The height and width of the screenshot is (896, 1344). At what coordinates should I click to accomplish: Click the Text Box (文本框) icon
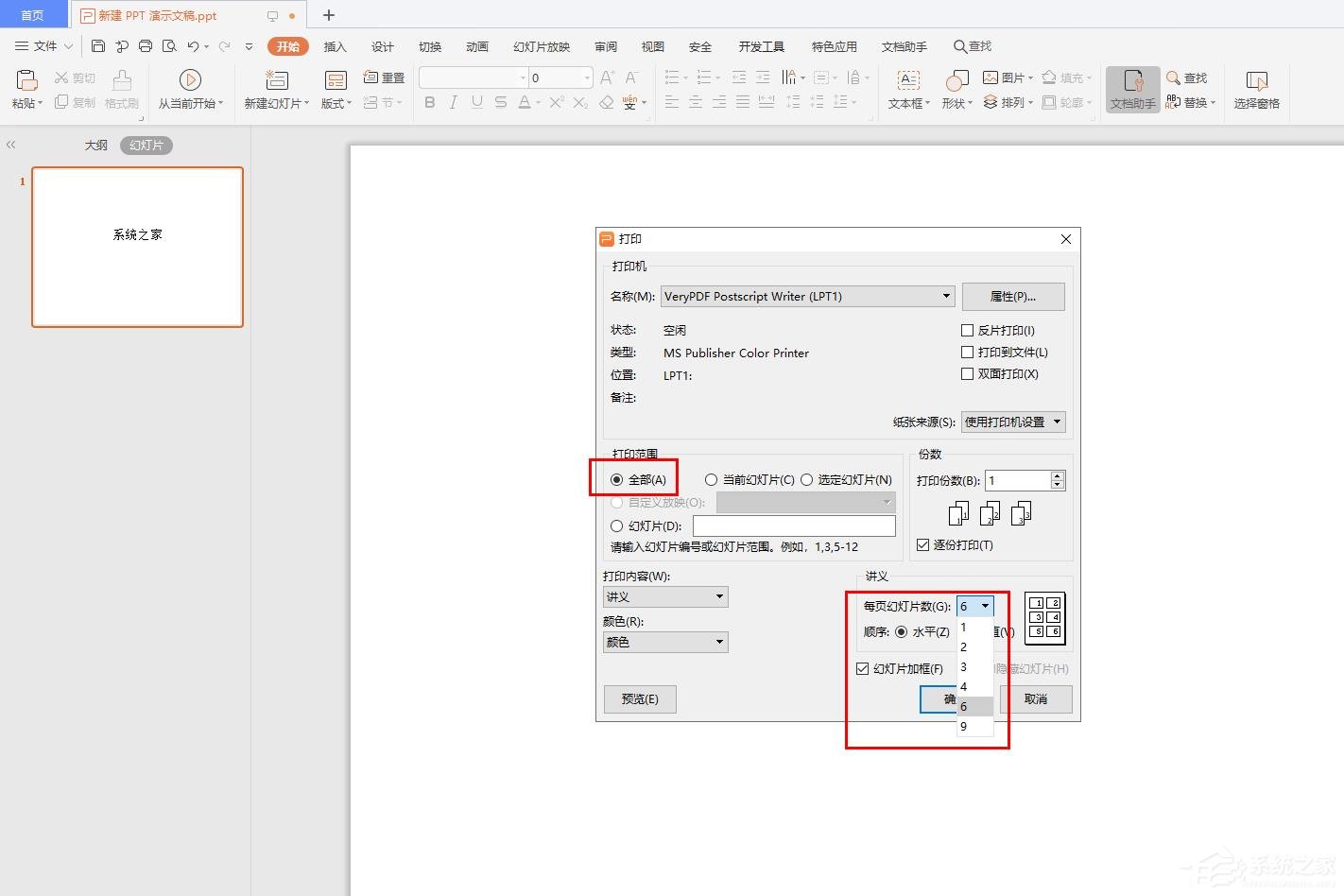pyautogui.click(x=907, y=80)
